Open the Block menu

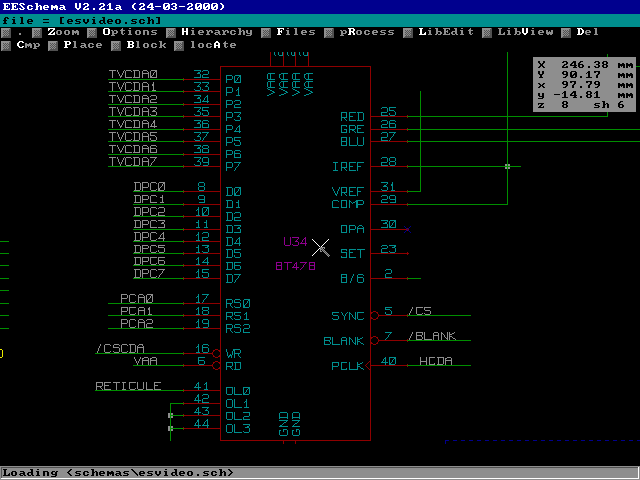click(146, 45)
